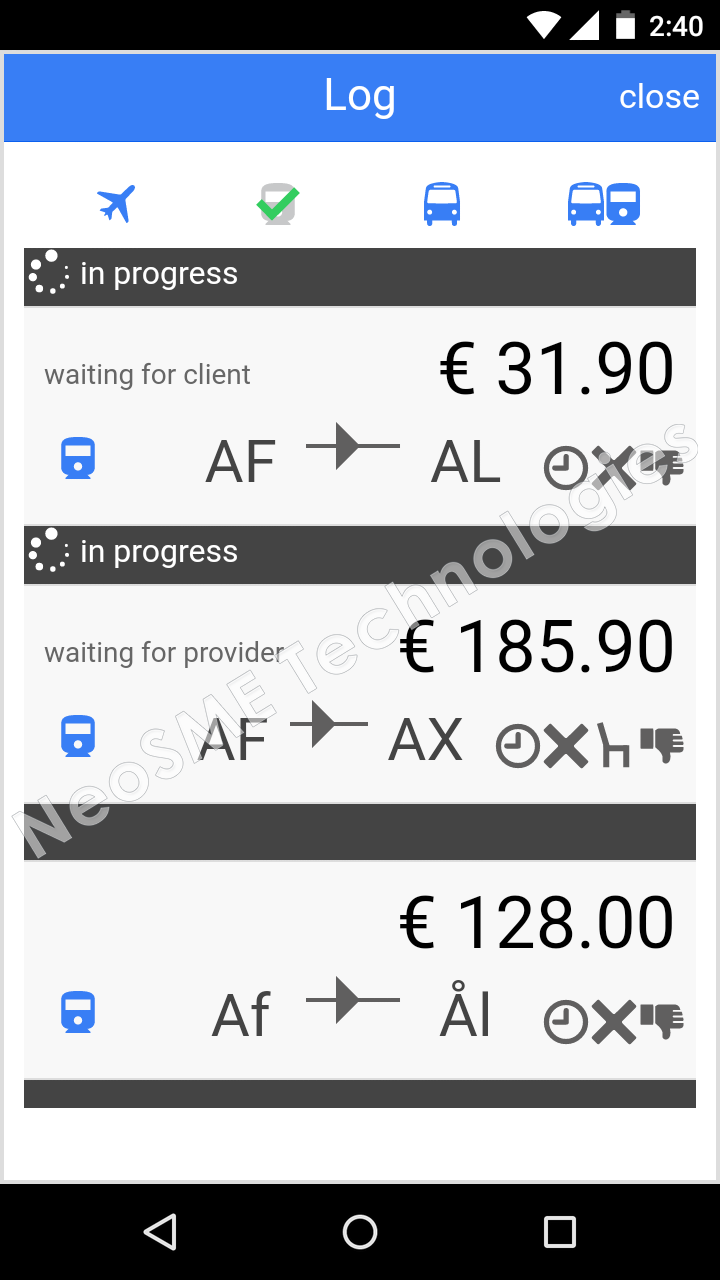This screenshot has height=1280, width=720.
Task: Select the single bus filter icon
Action: pos(441,204)
